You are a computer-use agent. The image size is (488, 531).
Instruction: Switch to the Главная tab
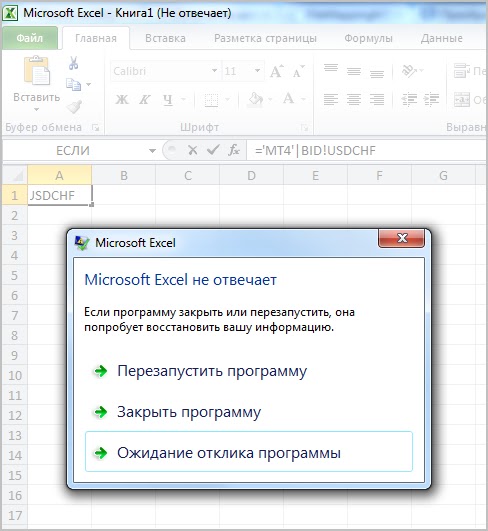pos(96,38)
